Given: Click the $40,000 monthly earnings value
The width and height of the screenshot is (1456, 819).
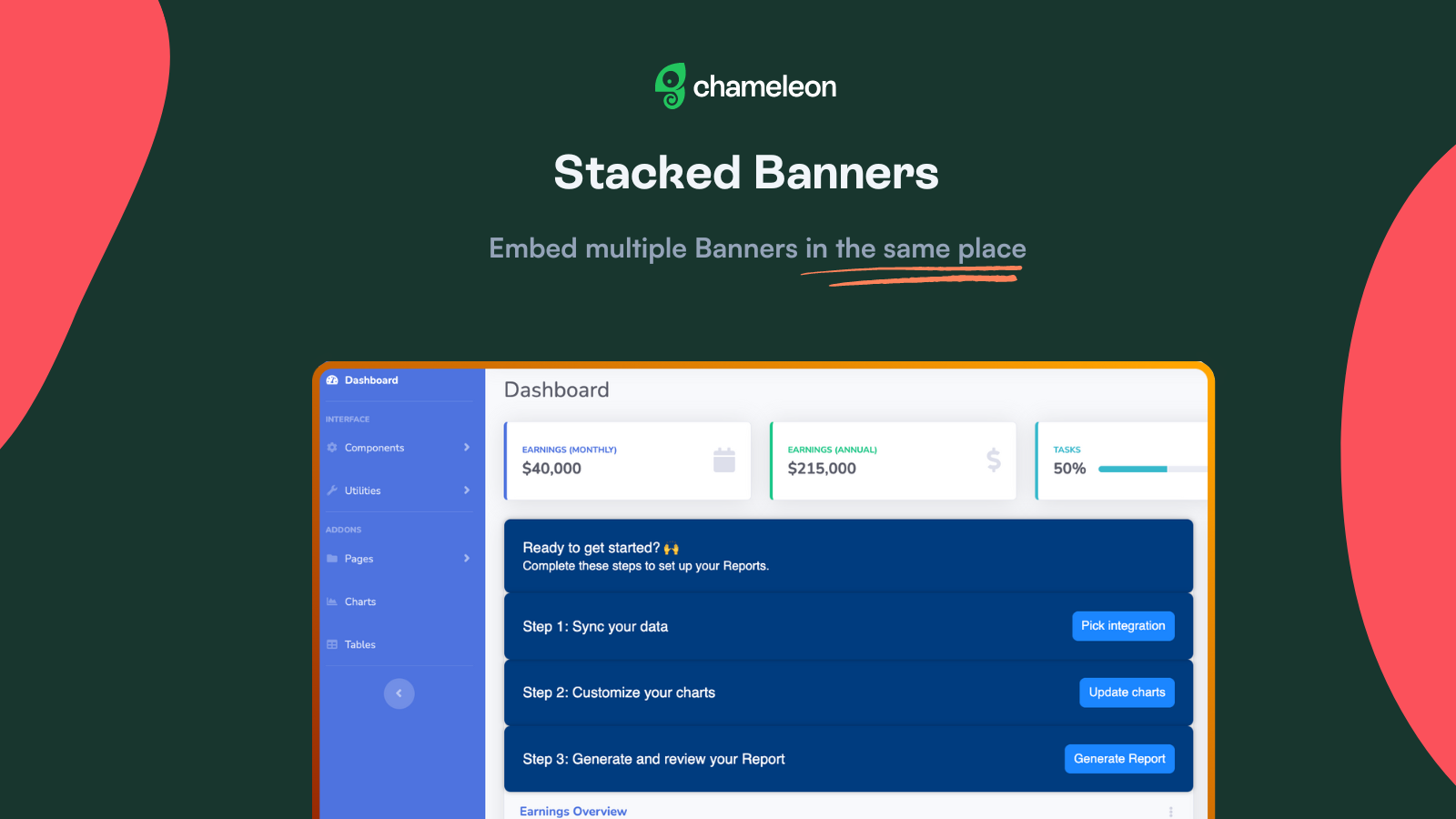Looking at the screenshot, I should (x=551, y=469).
